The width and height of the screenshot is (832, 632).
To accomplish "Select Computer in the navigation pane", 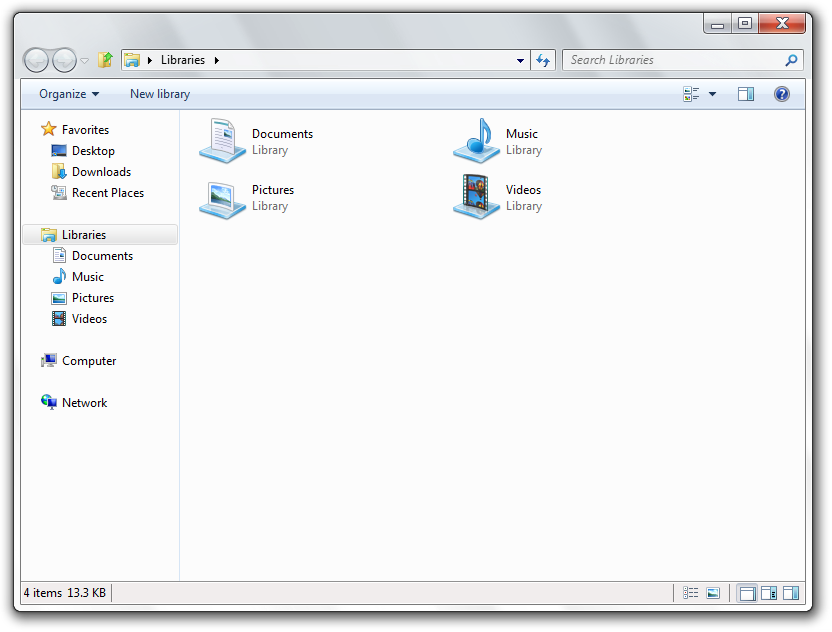I will [x=89, y=361].
